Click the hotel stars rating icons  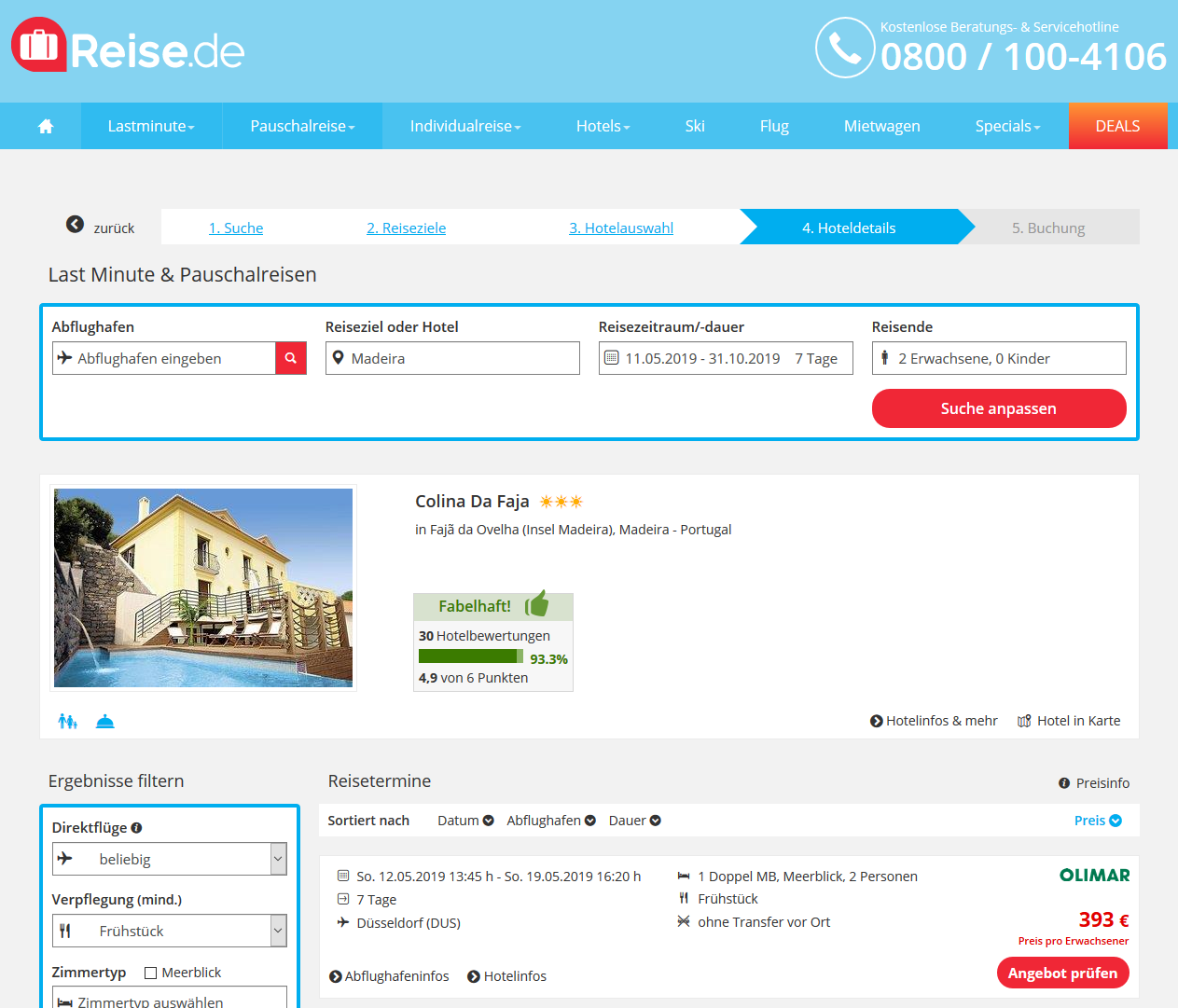[561, 502]
